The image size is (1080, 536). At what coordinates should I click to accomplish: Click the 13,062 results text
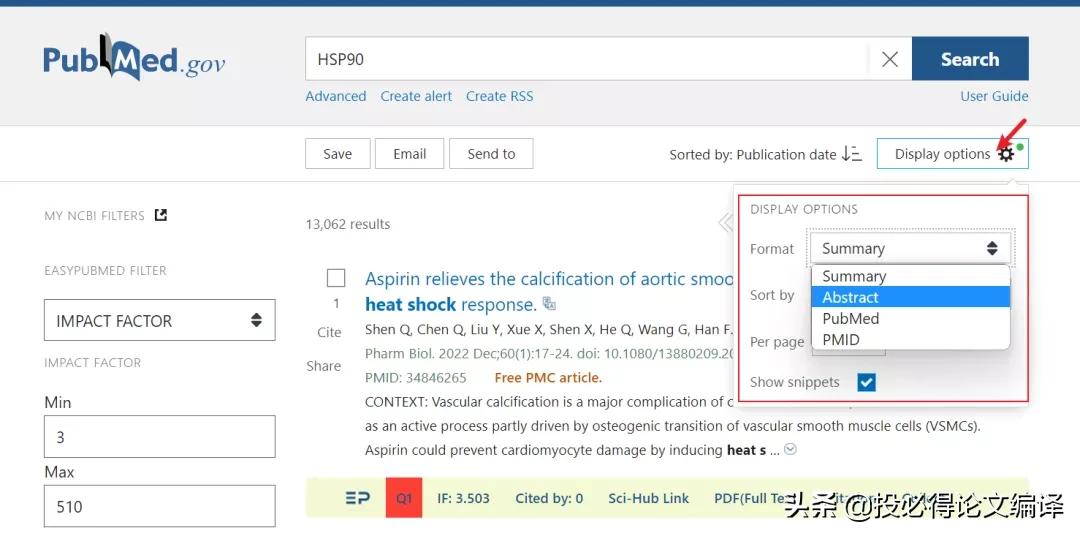(348, 224)
